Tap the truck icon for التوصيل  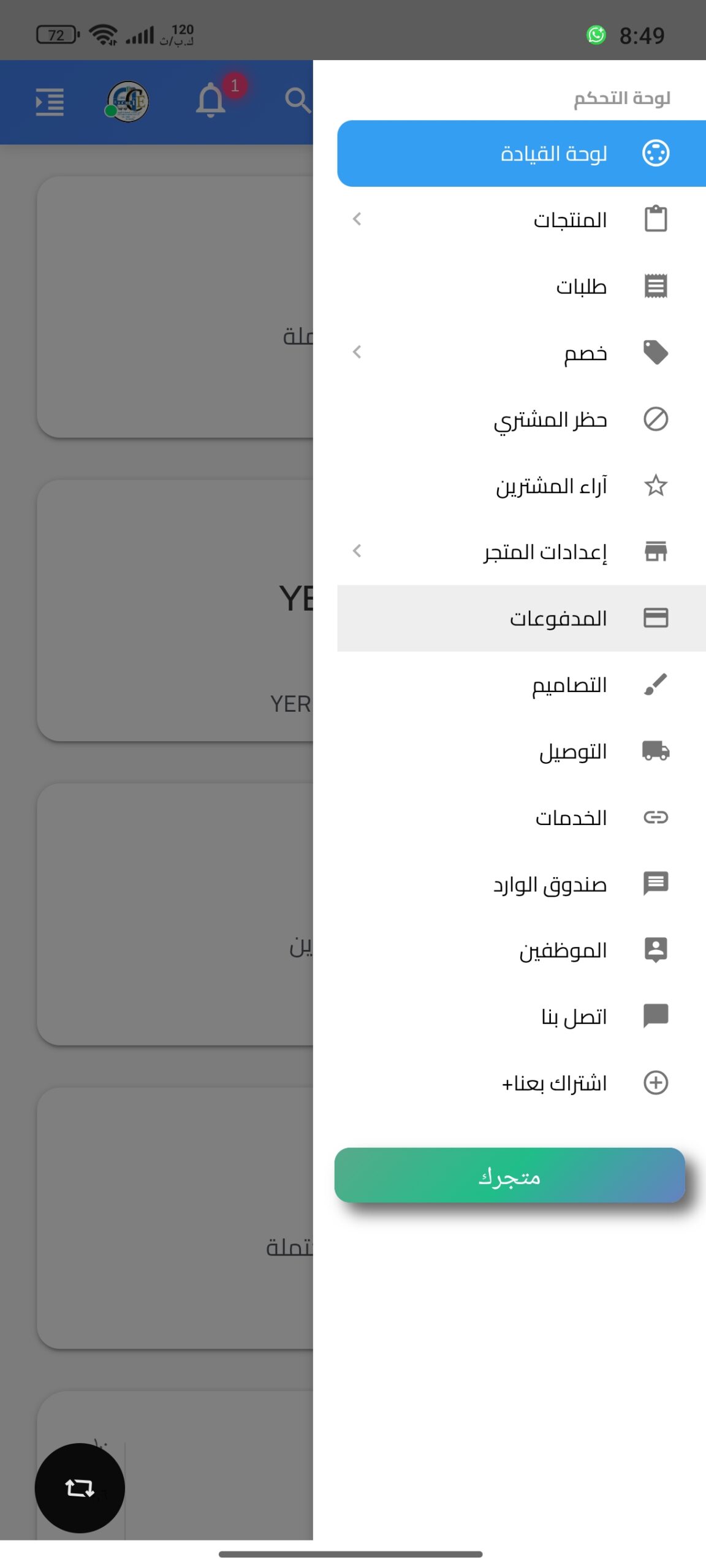tap(655, 750)
